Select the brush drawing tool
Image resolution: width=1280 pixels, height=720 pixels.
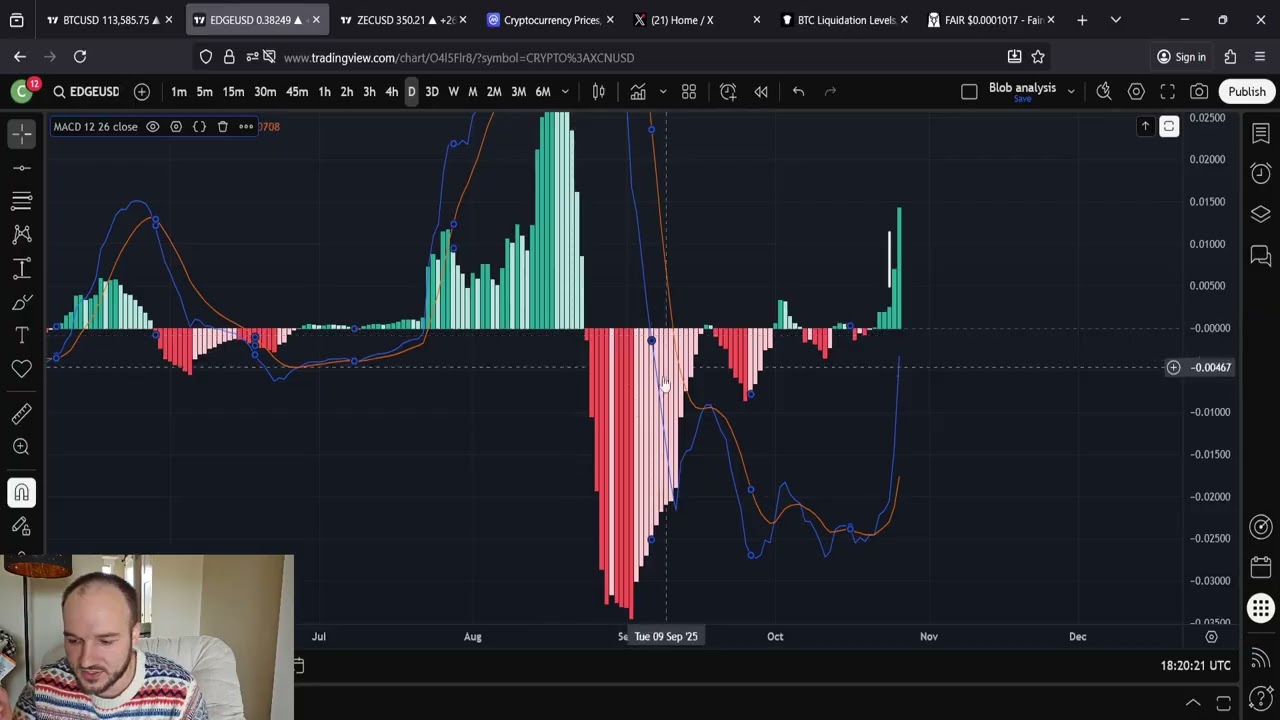coord(22,302)
